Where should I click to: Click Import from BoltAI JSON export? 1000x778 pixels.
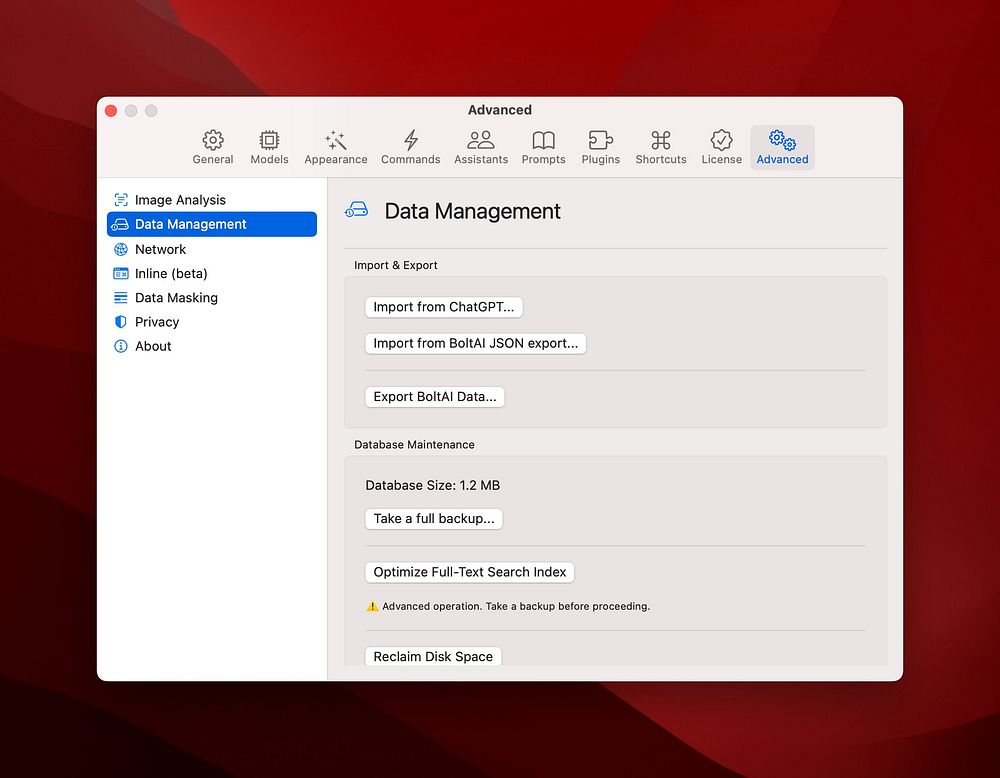[x=475, y=343]
